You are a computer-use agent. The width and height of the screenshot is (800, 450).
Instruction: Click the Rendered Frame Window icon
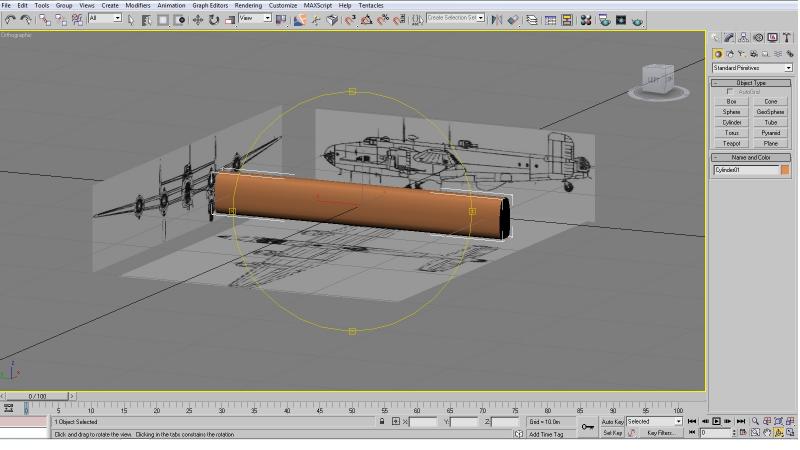[x=621, y=20]
